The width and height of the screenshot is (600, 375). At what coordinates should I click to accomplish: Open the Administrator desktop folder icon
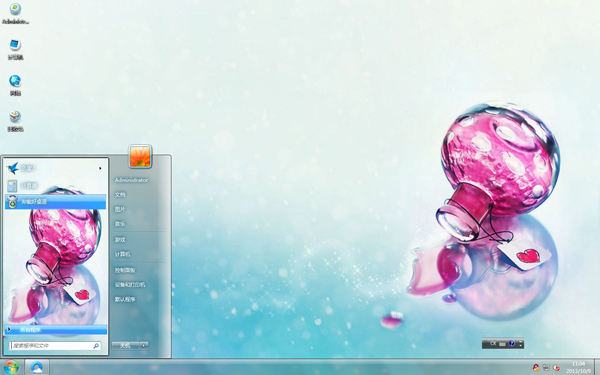15,13
